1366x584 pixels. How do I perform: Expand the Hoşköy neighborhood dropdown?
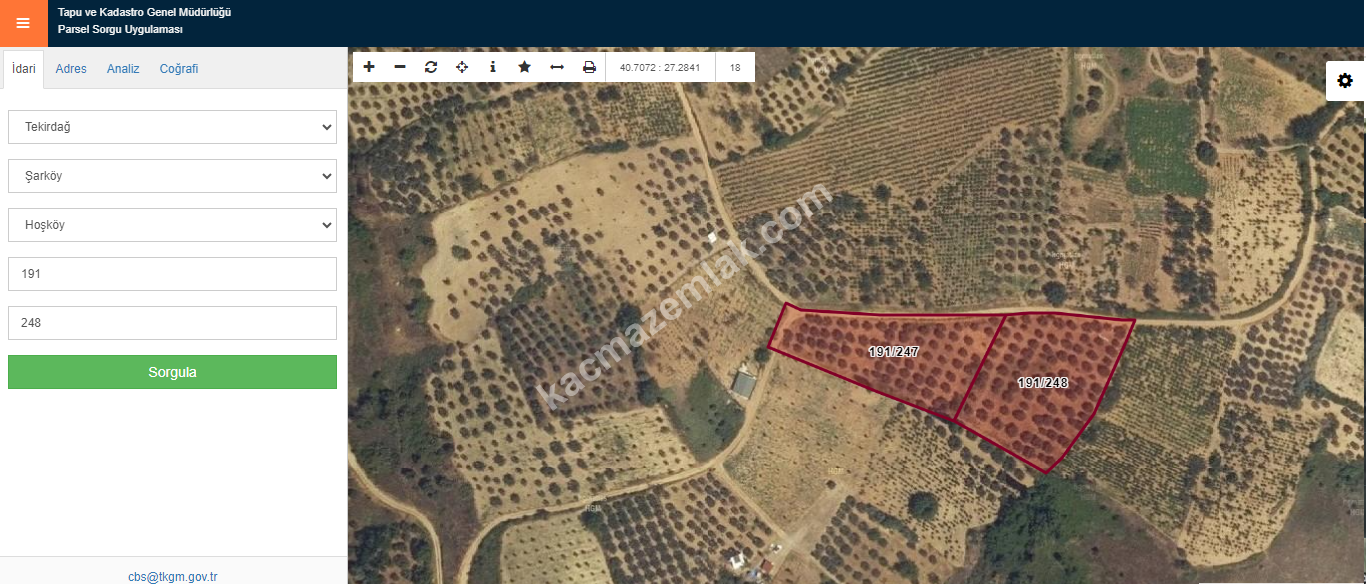point(172,225)
